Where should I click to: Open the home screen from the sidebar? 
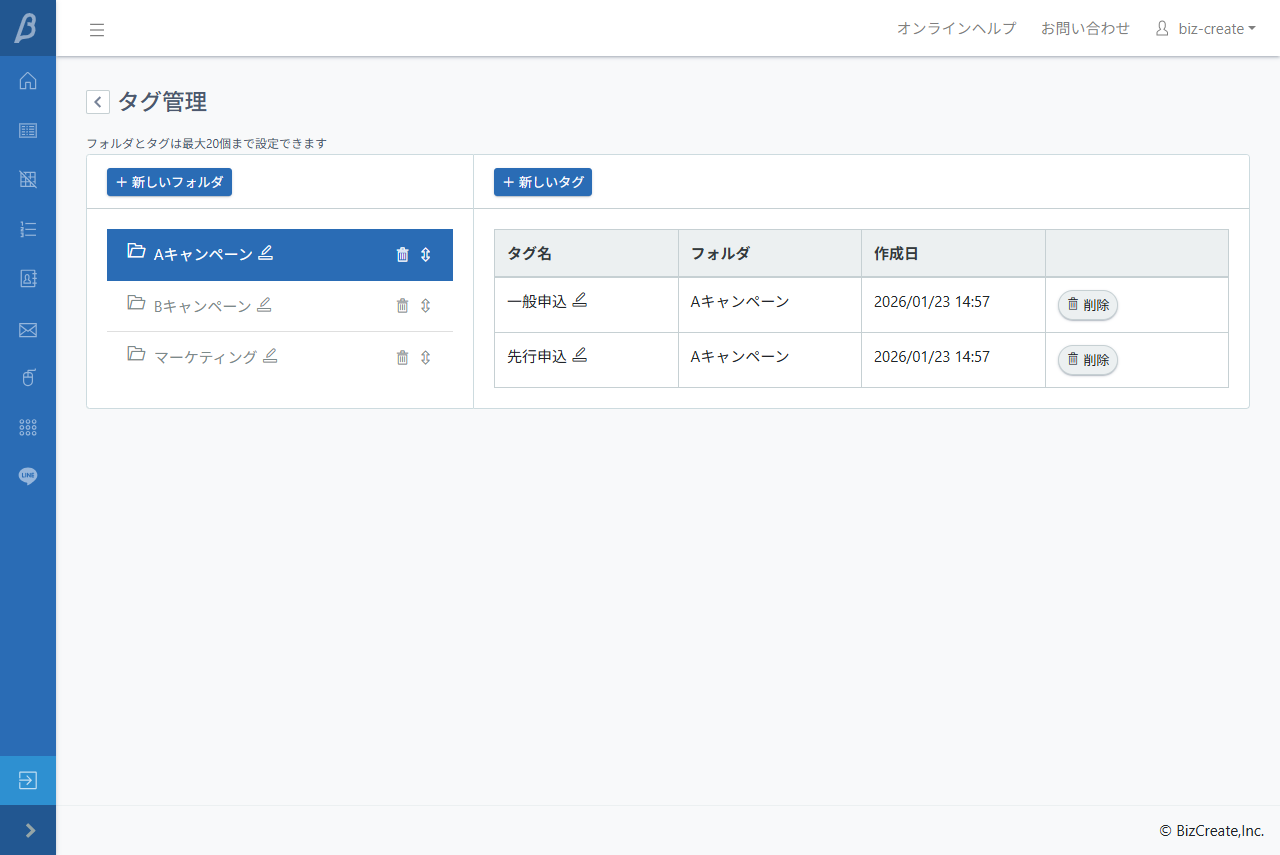(x=27, y=80)
